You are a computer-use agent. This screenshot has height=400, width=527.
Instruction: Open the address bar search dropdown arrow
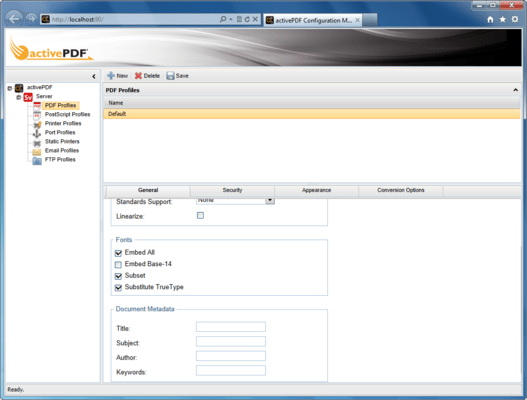tap(231, 19)
